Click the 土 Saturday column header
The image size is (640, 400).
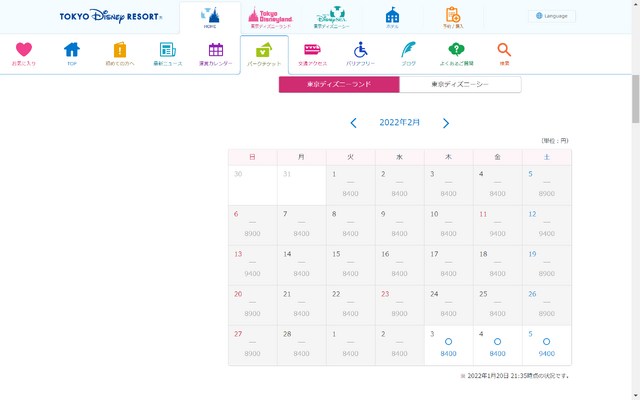(x=547, y=157)
